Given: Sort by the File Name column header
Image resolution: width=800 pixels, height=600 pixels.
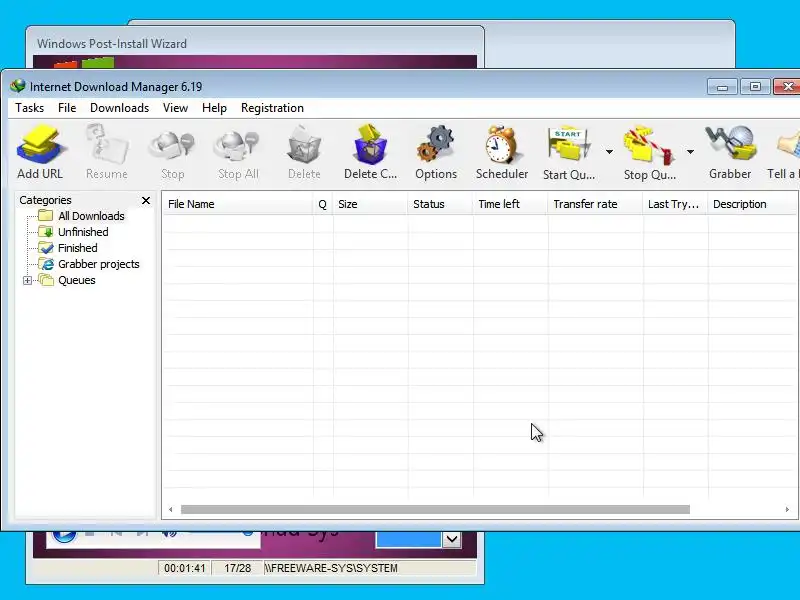Looking at the screenshot, I should coord(238,204).
